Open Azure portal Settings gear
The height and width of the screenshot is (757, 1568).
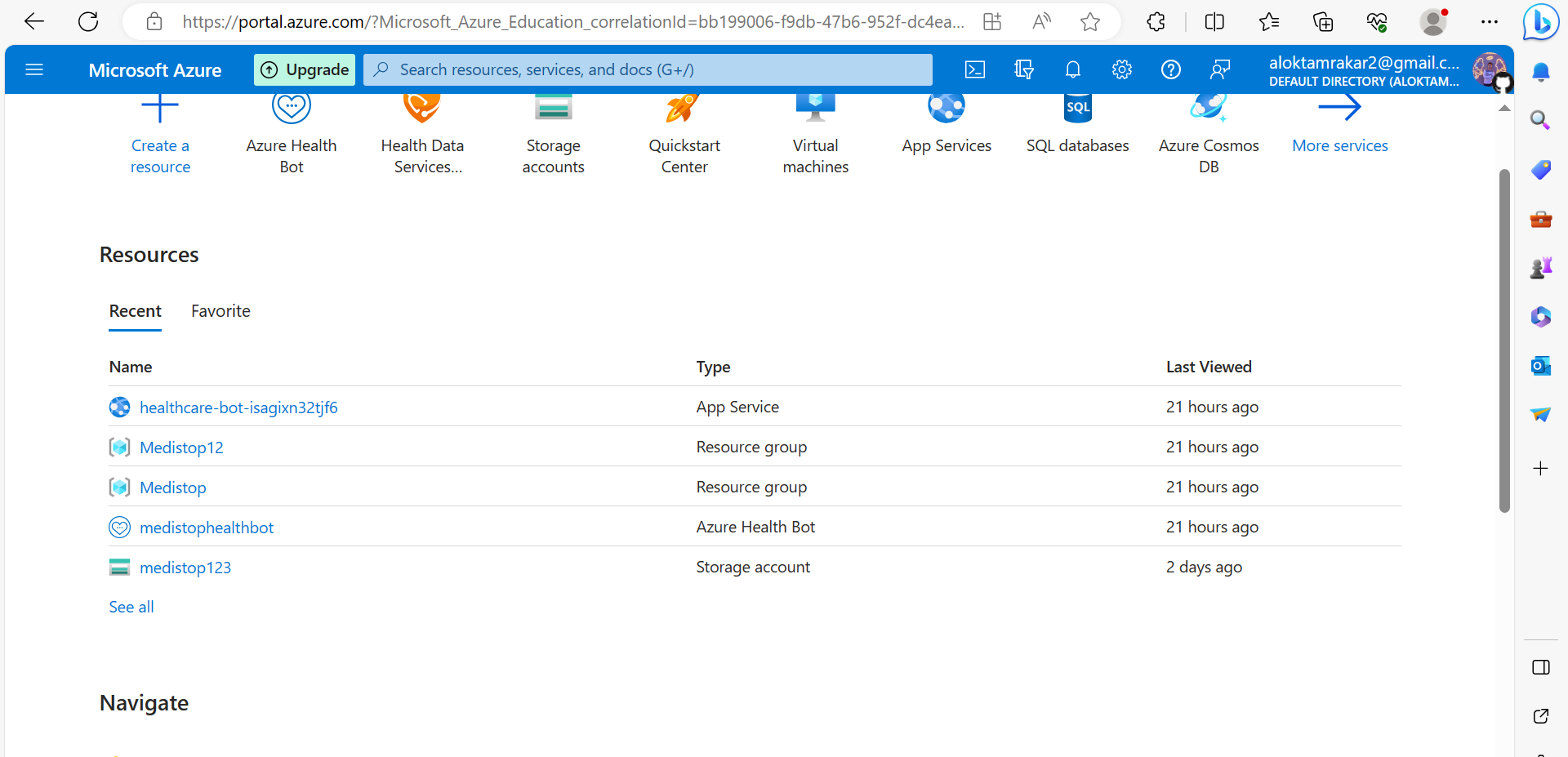pos(1122,69)
